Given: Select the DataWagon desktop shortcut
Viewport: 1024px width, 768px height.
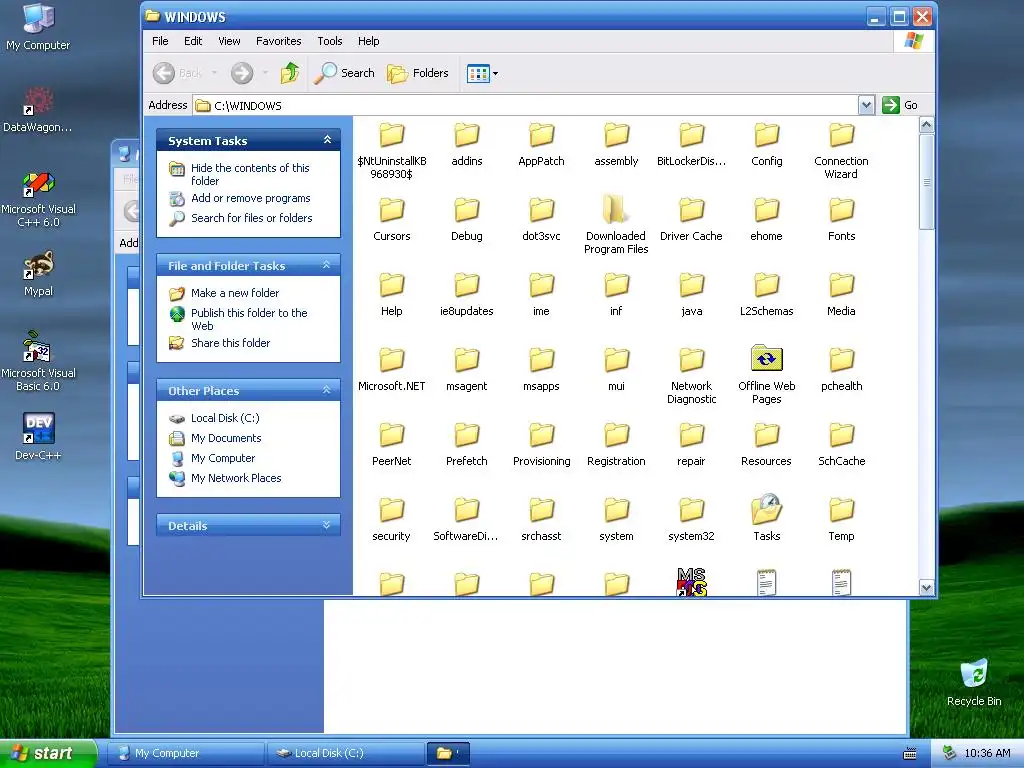Looking at the screenshot, I should coord(37,109).
